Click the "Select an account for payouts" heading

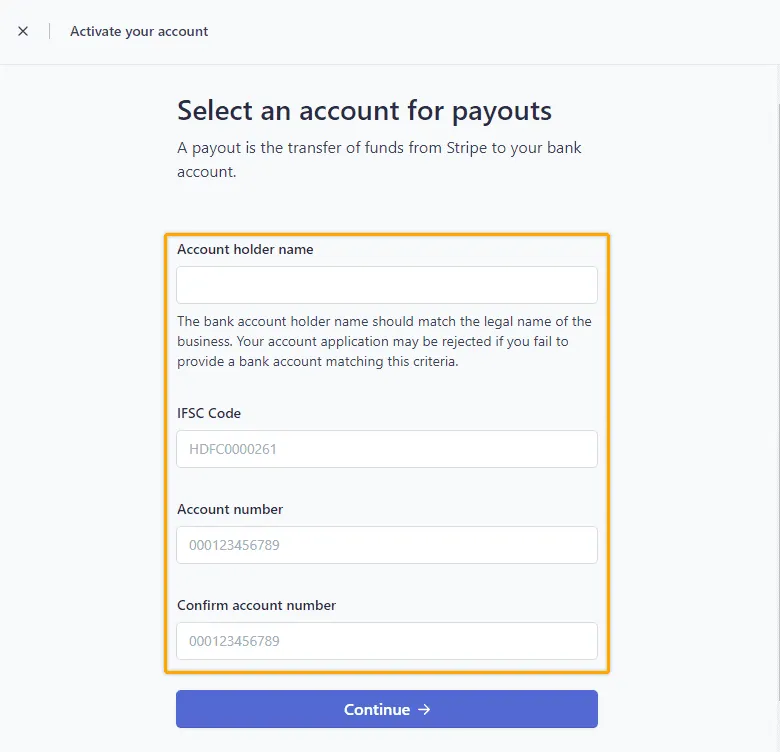pyautogui.click(x=364, y=110)
